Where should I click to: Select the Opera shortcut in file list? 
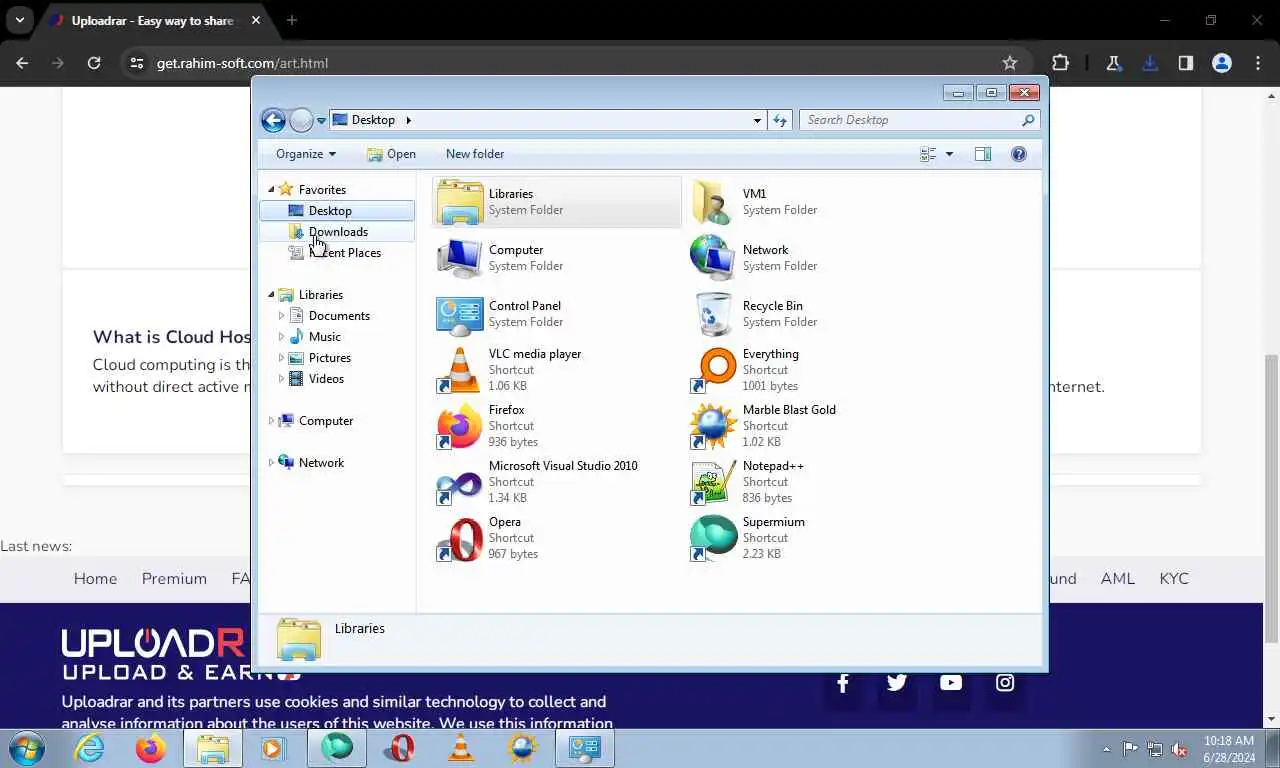460,538
